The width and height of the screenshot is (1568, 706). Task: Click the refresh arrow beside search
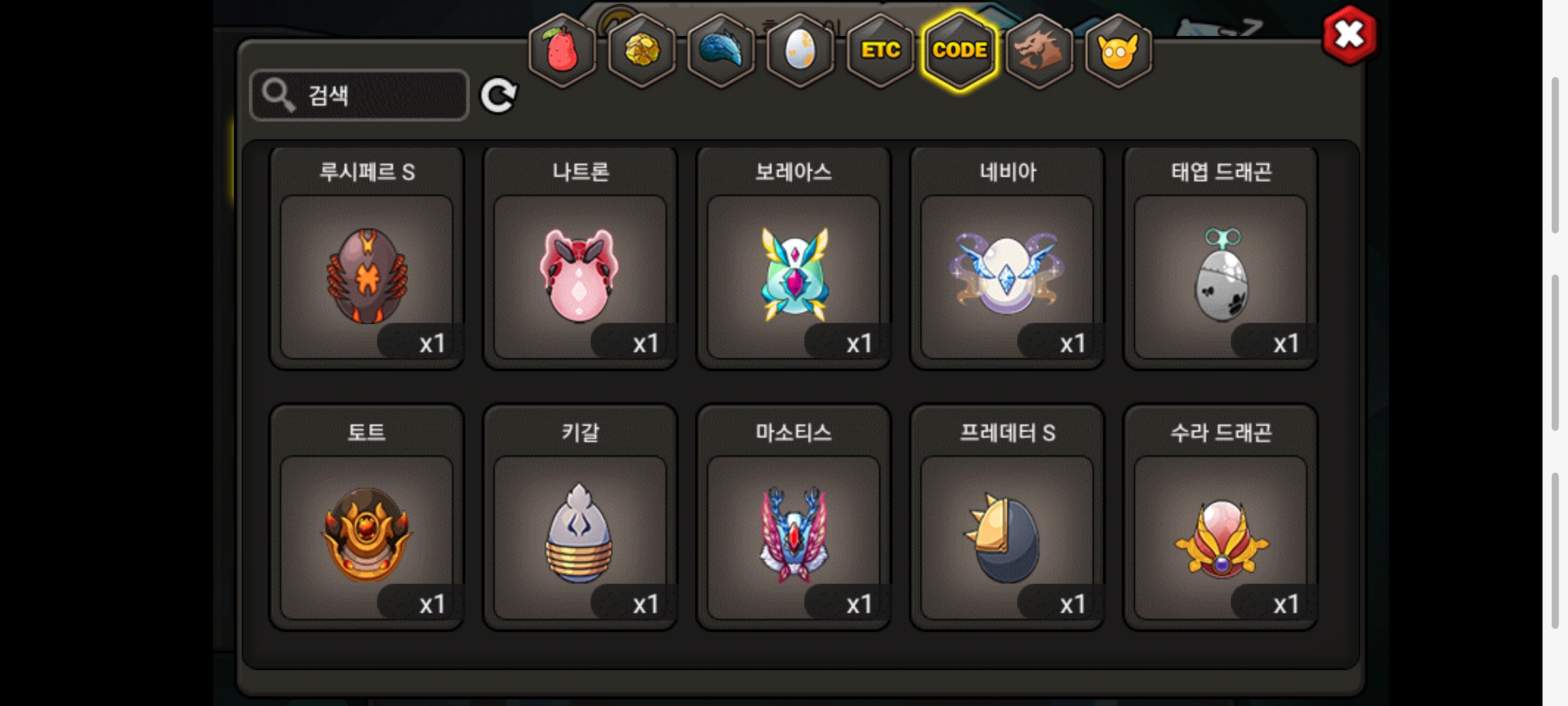pos(498,96)
